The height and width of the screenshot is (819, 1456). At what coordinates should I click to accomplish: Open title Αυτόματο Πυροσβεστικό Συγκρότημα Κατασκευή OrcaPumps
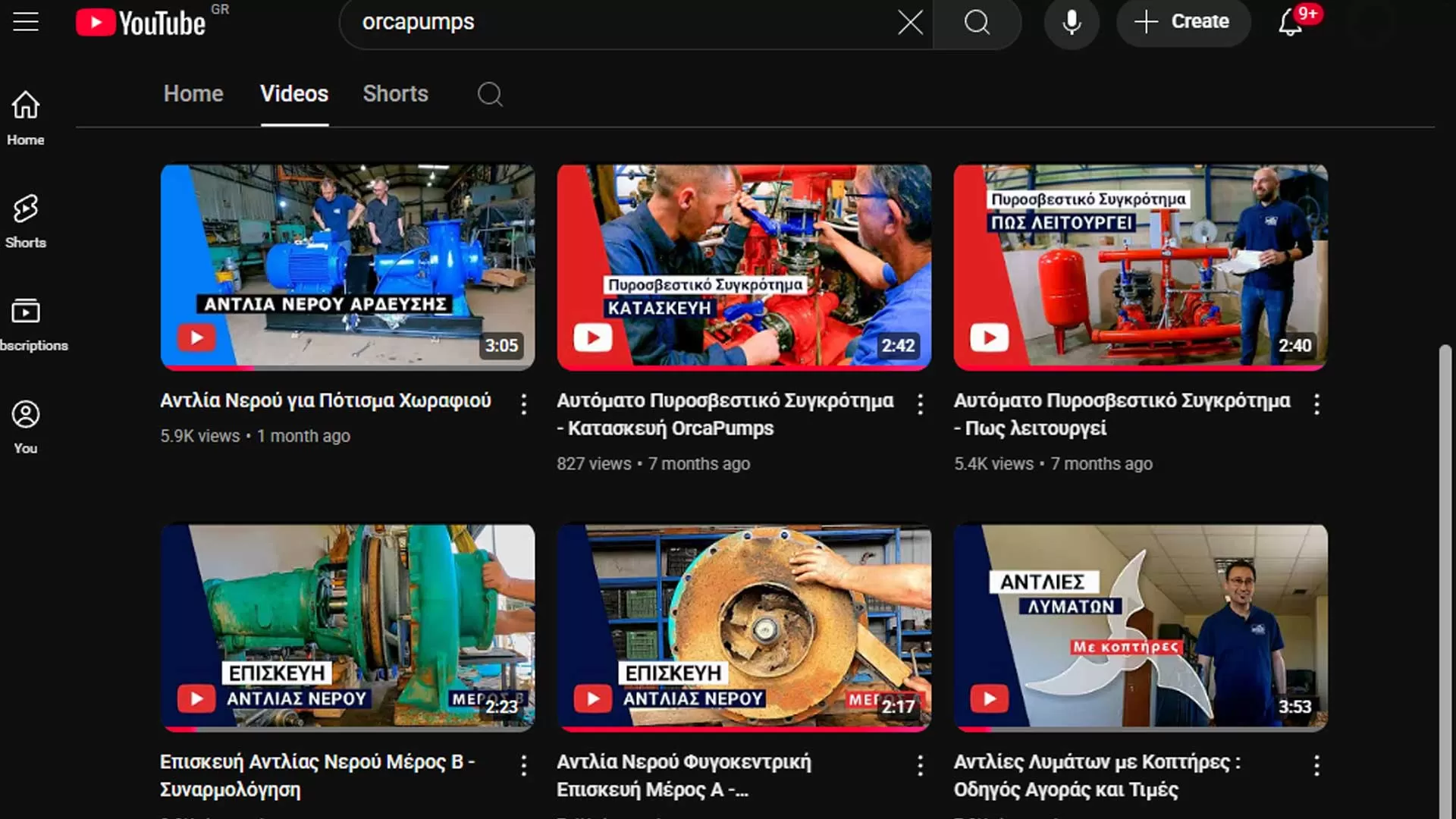(725, 414)
